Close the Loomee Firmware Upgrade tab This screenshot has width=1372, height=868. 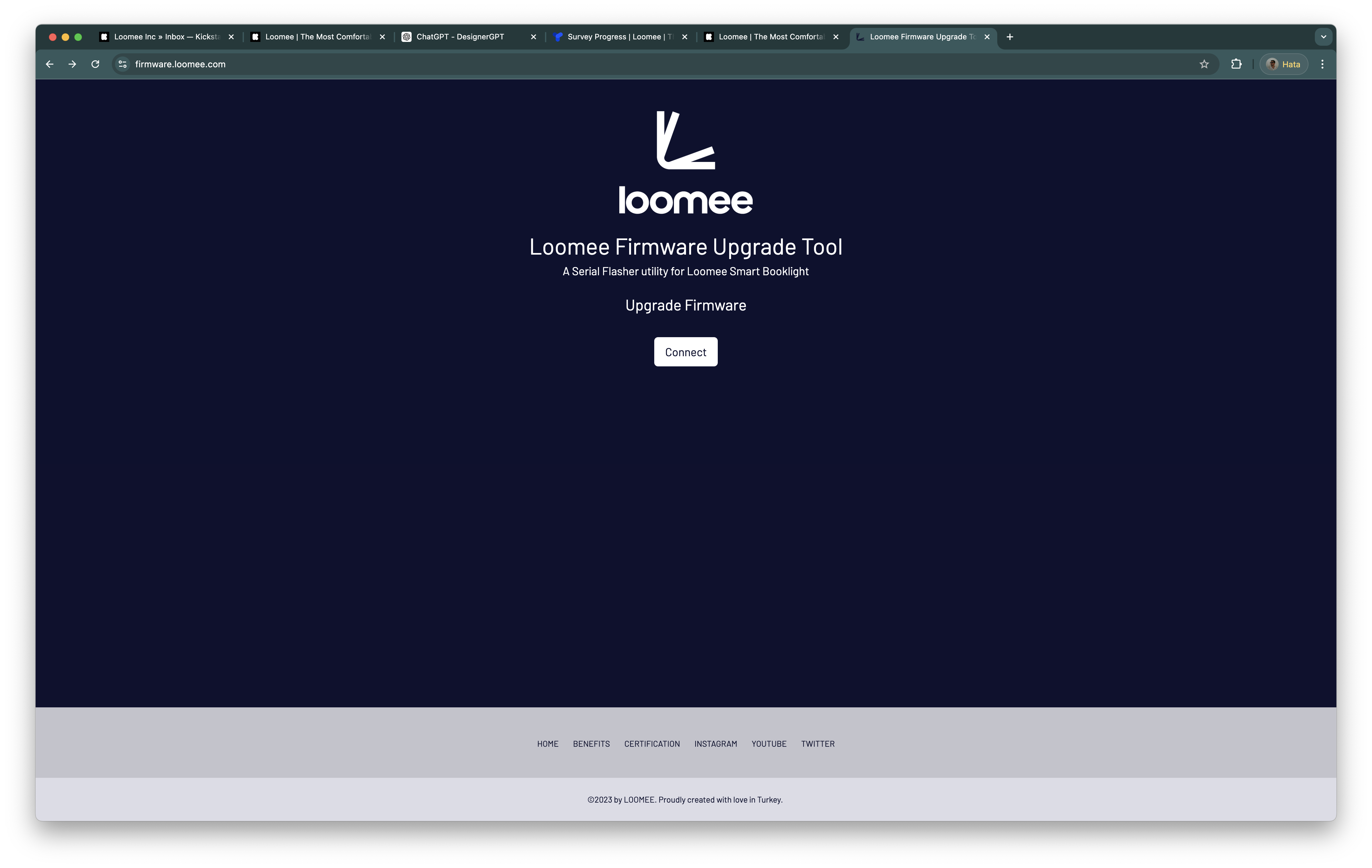coord(987,37)
